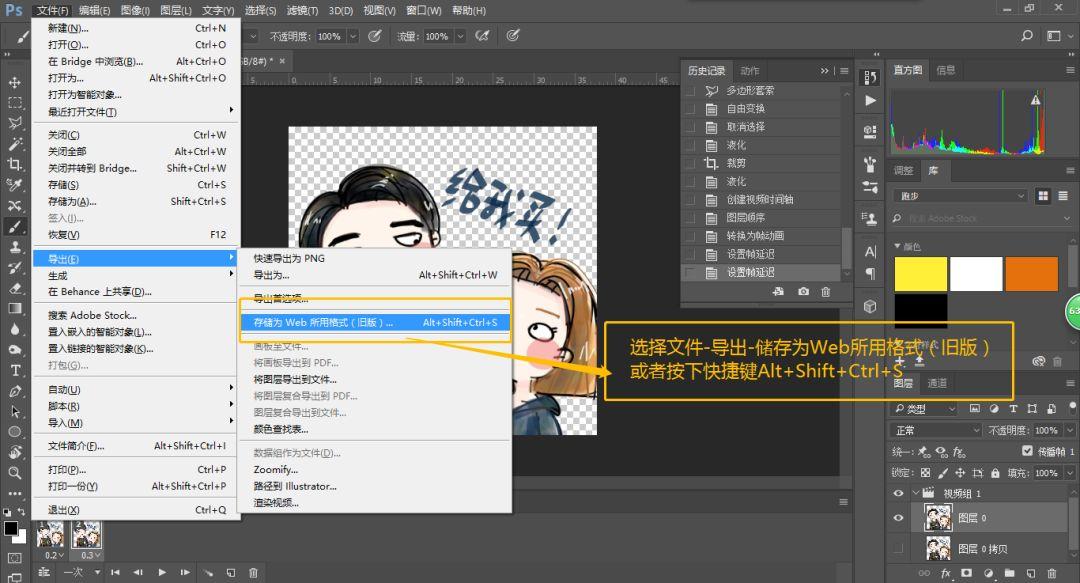Collapse the 颜色 section triangle
Viewport: 1080px width, 583px height.
pyautogui.click(x=897, y=246)
